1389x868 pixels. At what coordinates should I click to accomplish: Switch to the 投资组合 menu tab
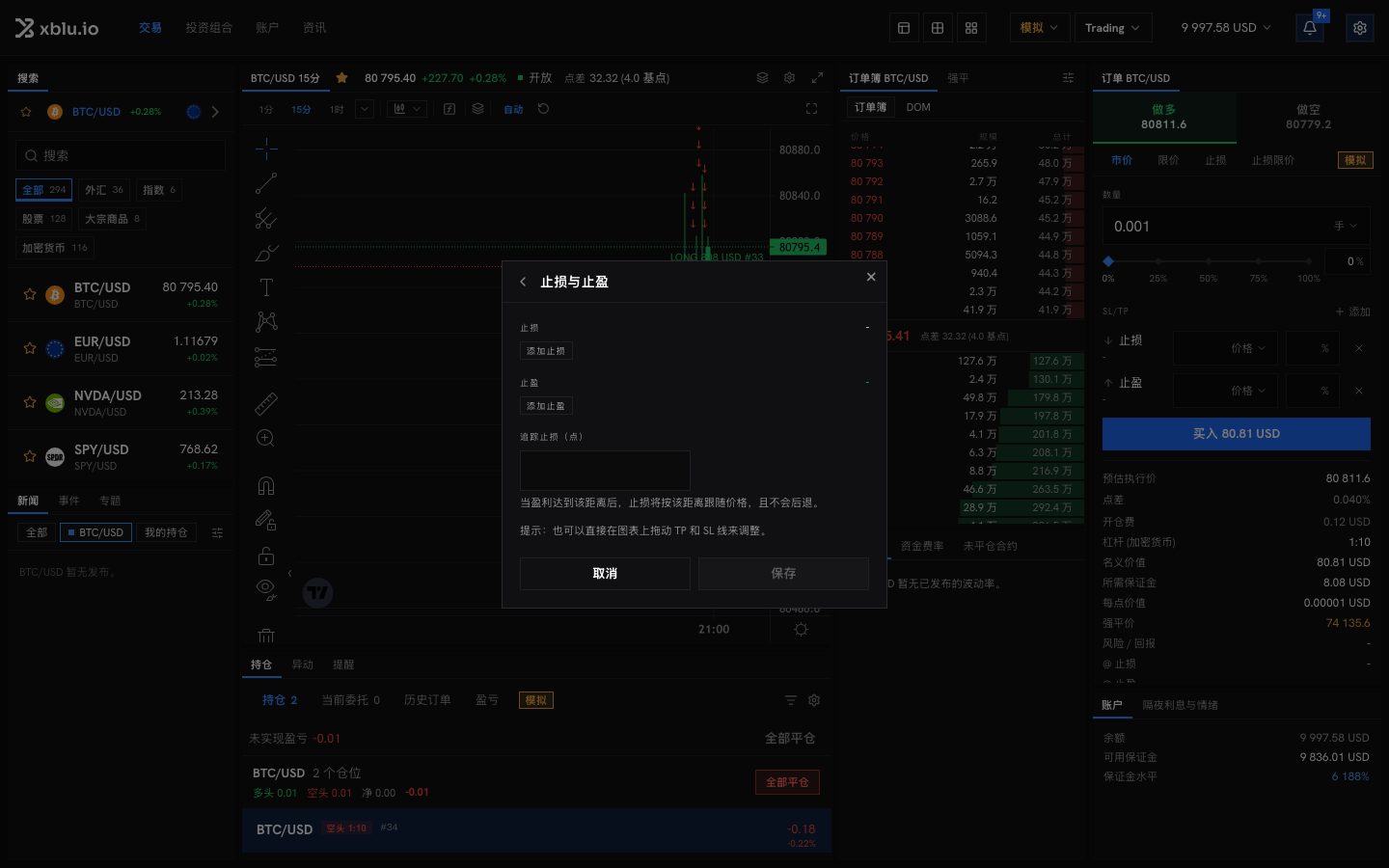pos(209,28)
